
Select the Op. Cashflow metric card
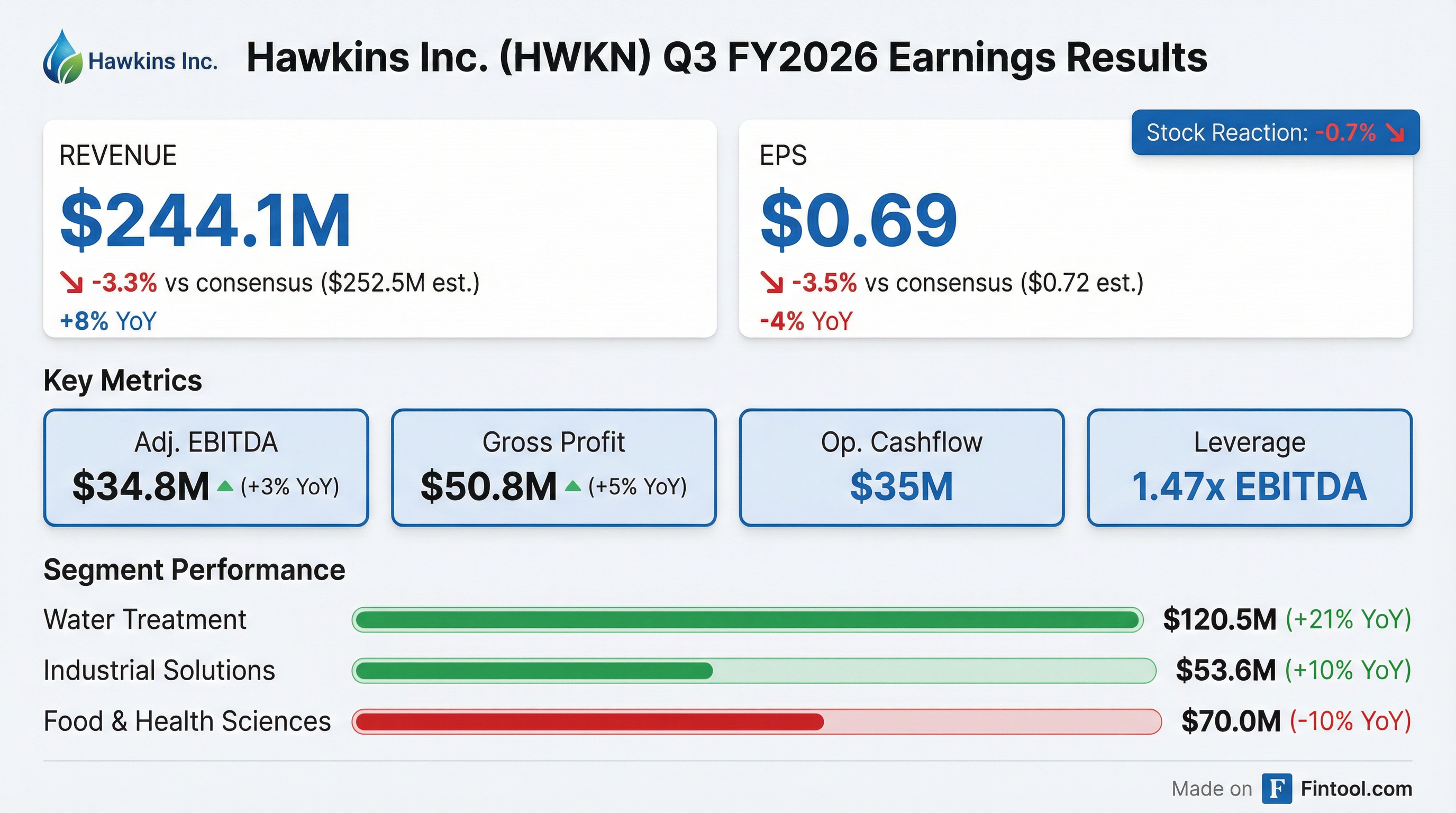pos(901,467)
